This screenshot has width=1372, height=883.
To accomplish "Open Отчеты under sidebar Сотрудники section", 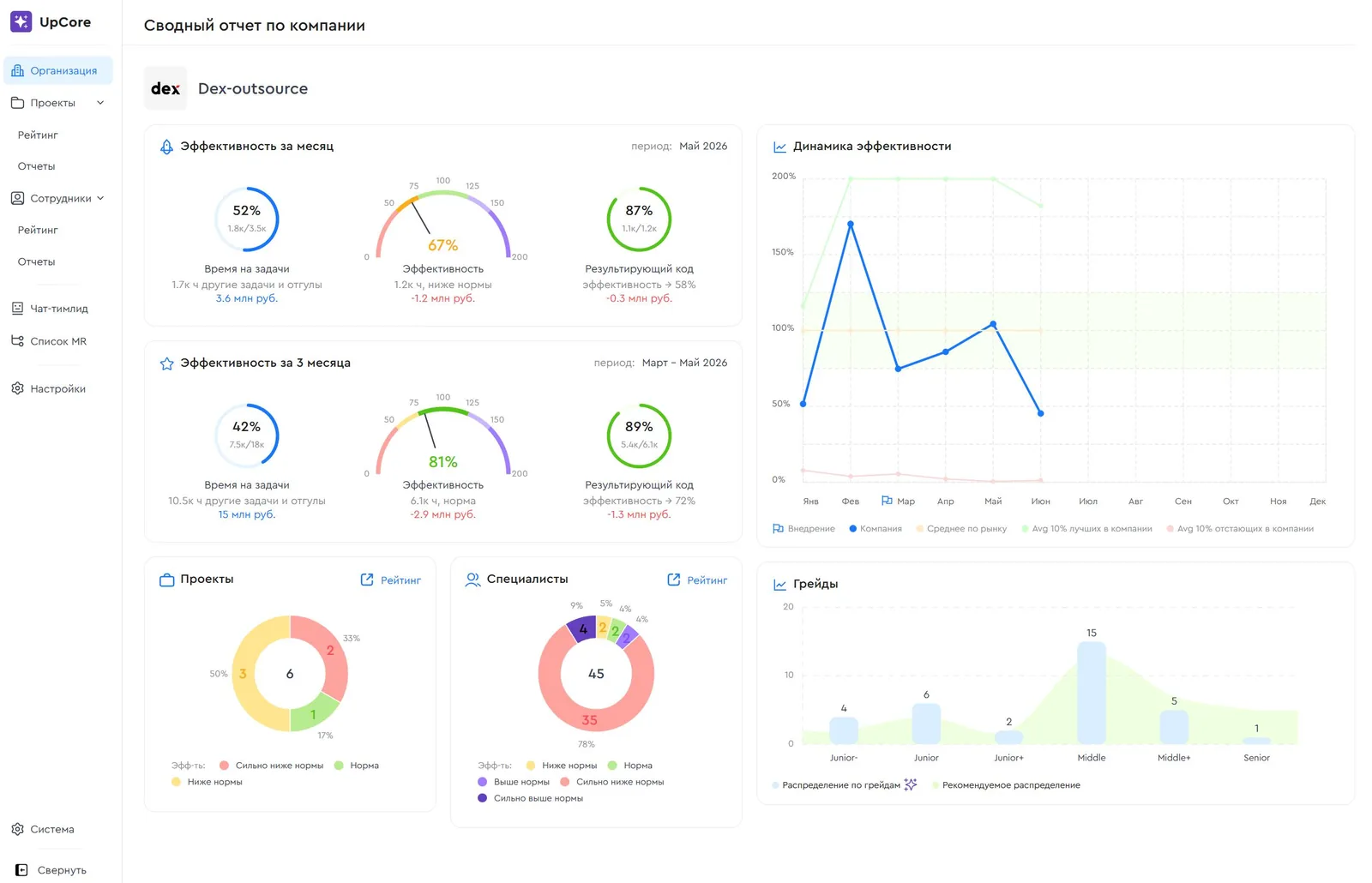I will (36, 261).
